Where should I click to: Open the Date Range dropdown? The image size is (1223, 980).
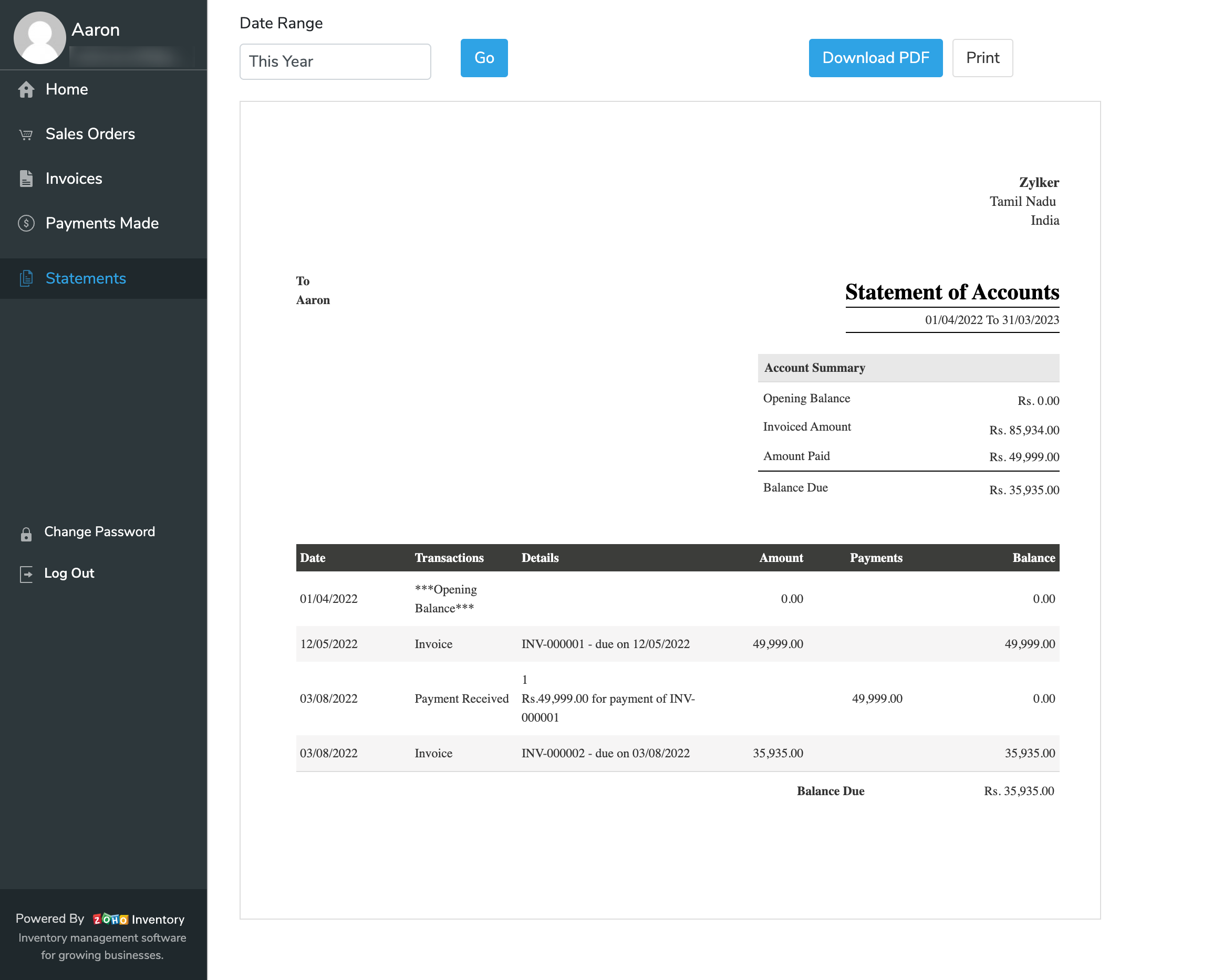point(335,61)
